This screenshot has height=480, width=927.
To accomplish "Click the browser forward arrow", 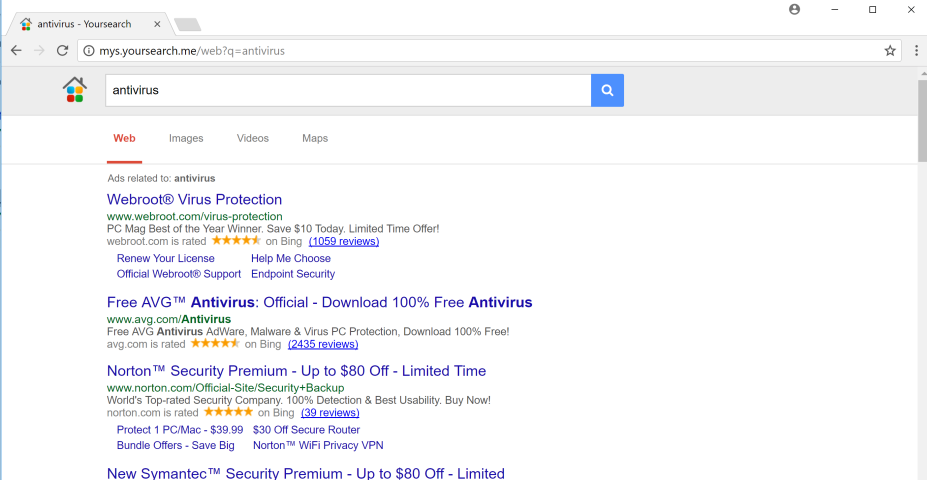I will coord(40,51).
